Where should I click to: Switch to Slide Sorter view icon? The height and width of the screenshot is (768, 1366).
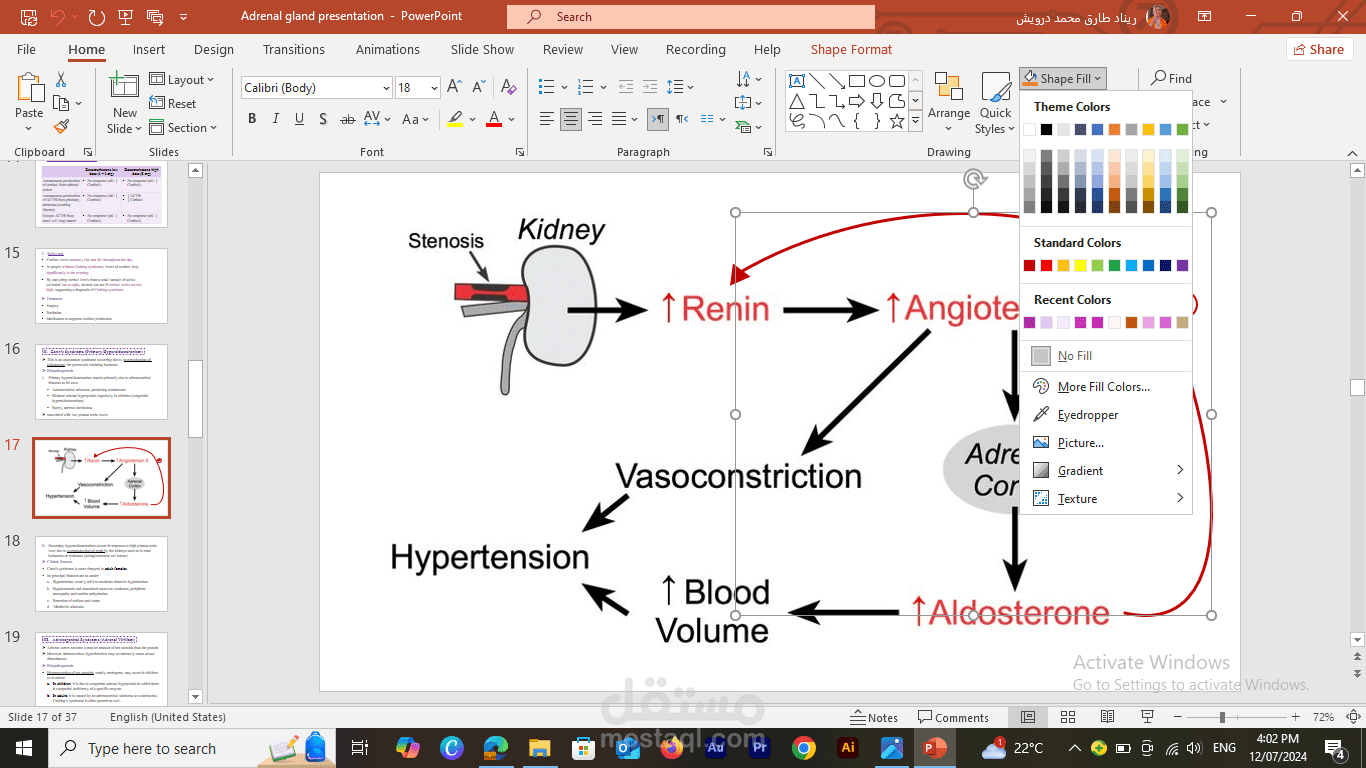(x=1068, y=717)
